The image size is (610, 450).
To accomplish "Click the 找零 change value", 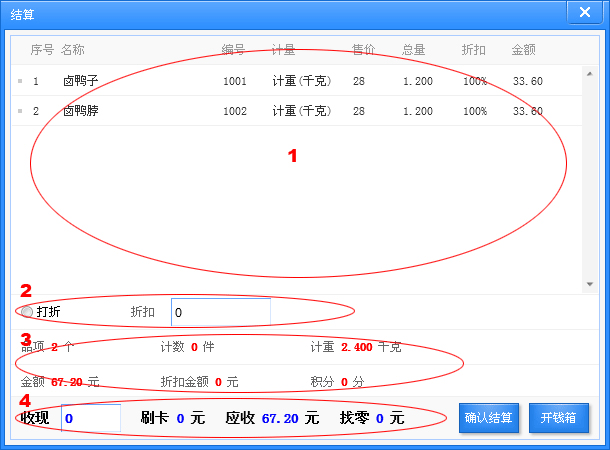I will (380, 418).
